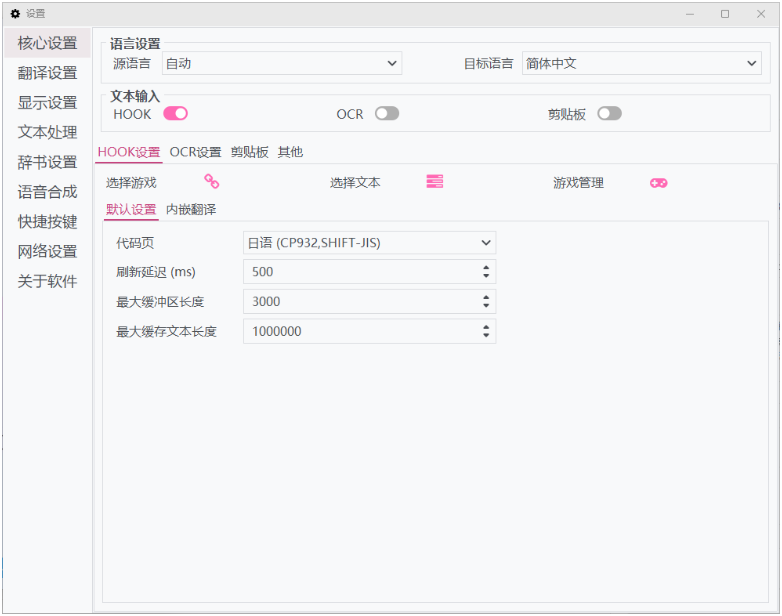
Task: Select the 其他 tab
Action: [x=290, y=152]
